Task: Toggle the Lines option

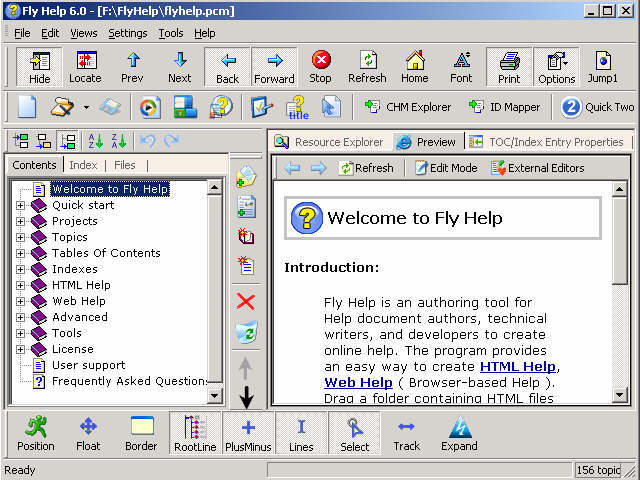Action: tap(301, 433)
